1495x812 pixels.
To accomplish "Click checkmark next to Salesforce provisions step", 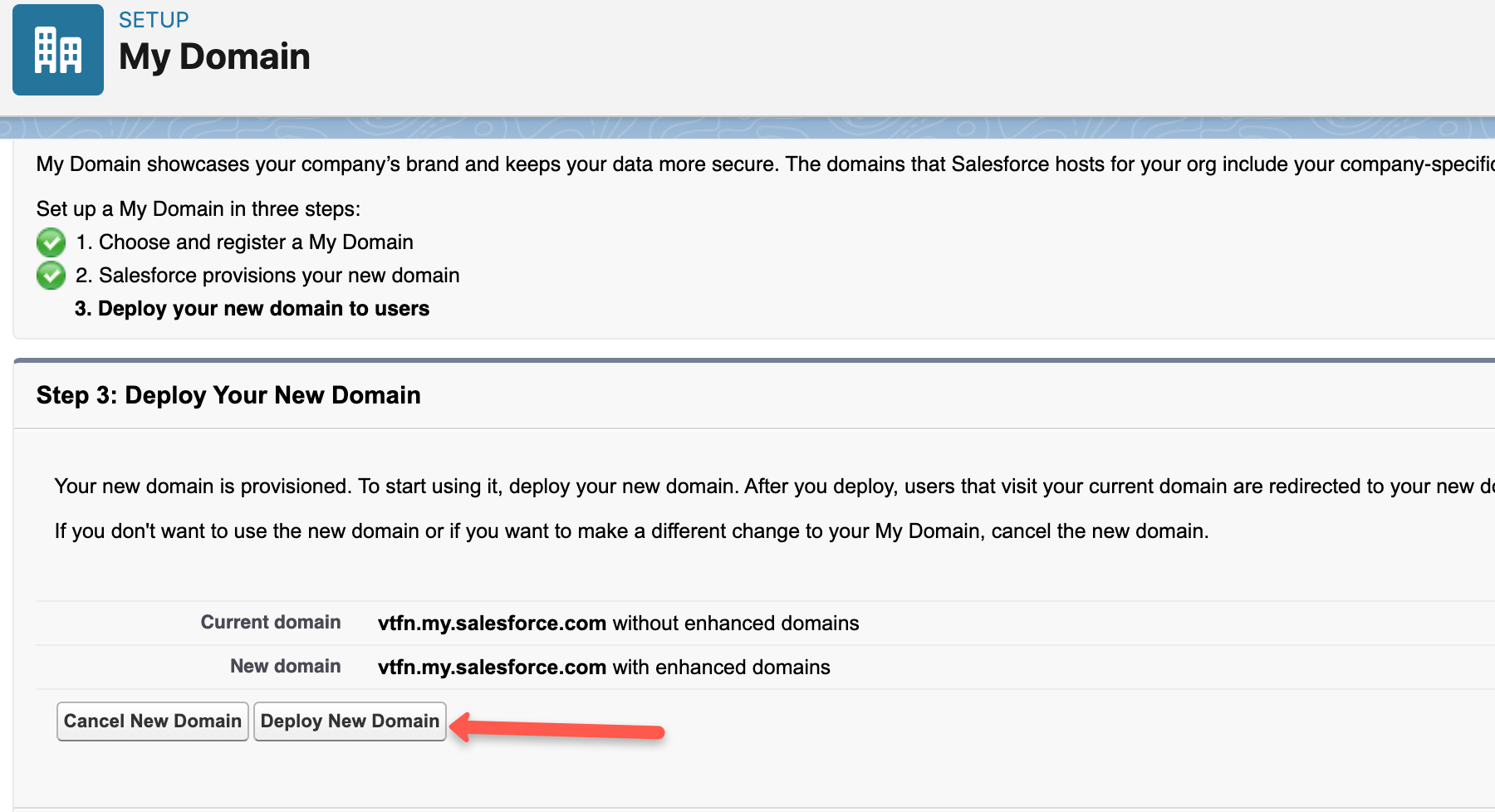I will pos(51,275).
